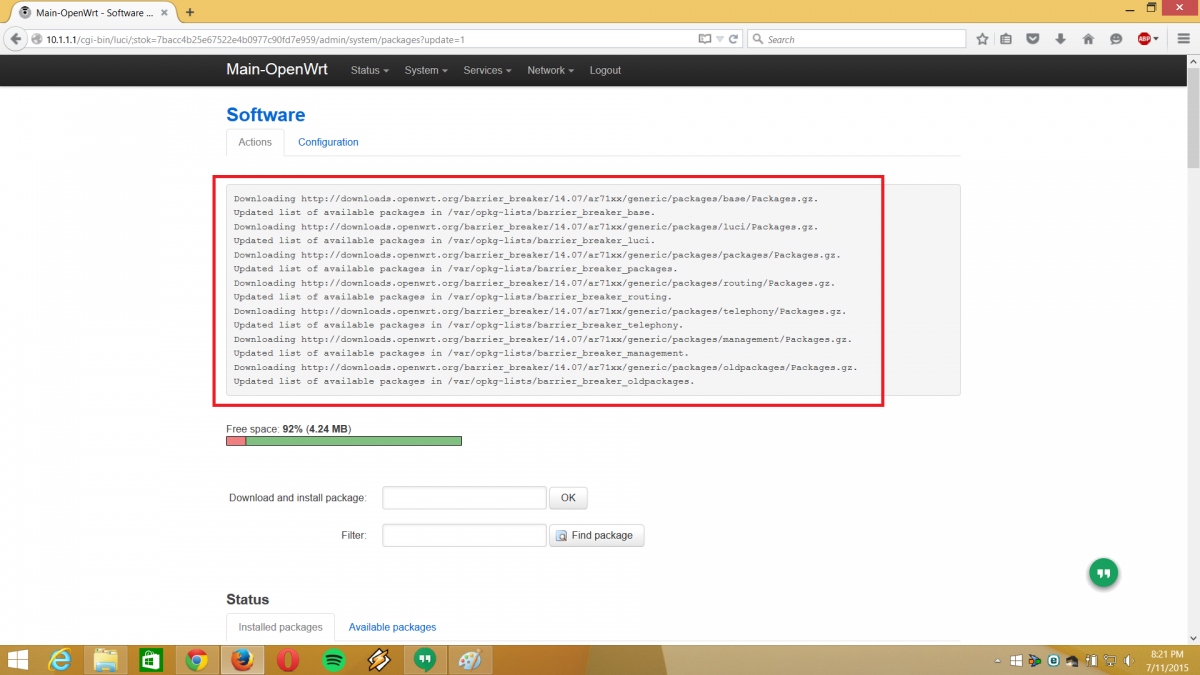Image resolution: width=1200 pixels, height=675 pixels.
Task: Launch Spotify from the taskbar
Action: [334, 660]
